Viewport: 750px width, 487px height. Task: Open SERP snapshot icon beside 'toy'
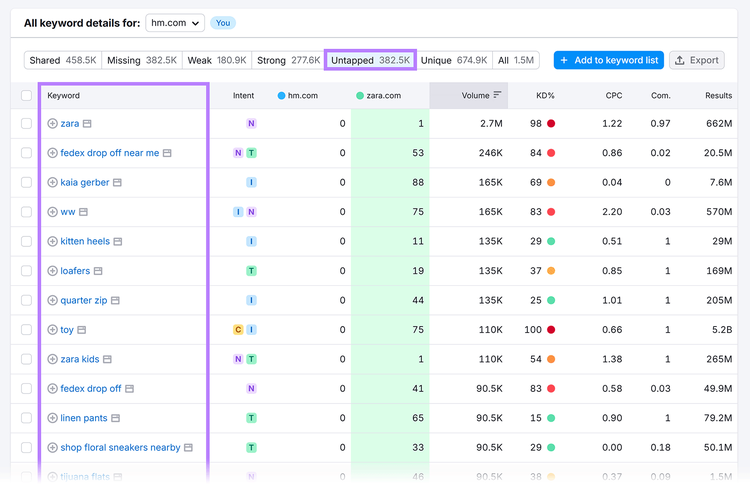pos(82,330)
